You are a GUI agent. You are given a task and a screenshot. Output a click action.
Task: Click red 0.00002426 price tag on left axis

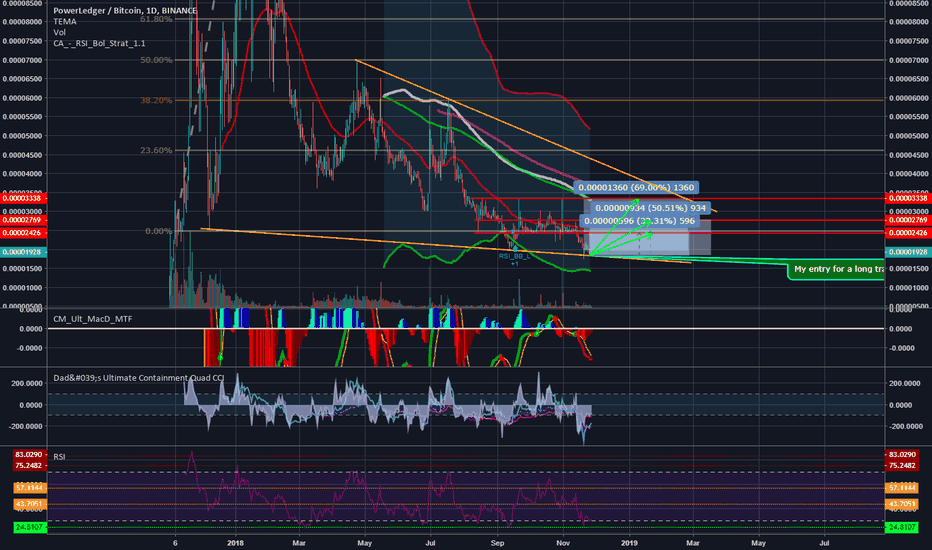23,233
